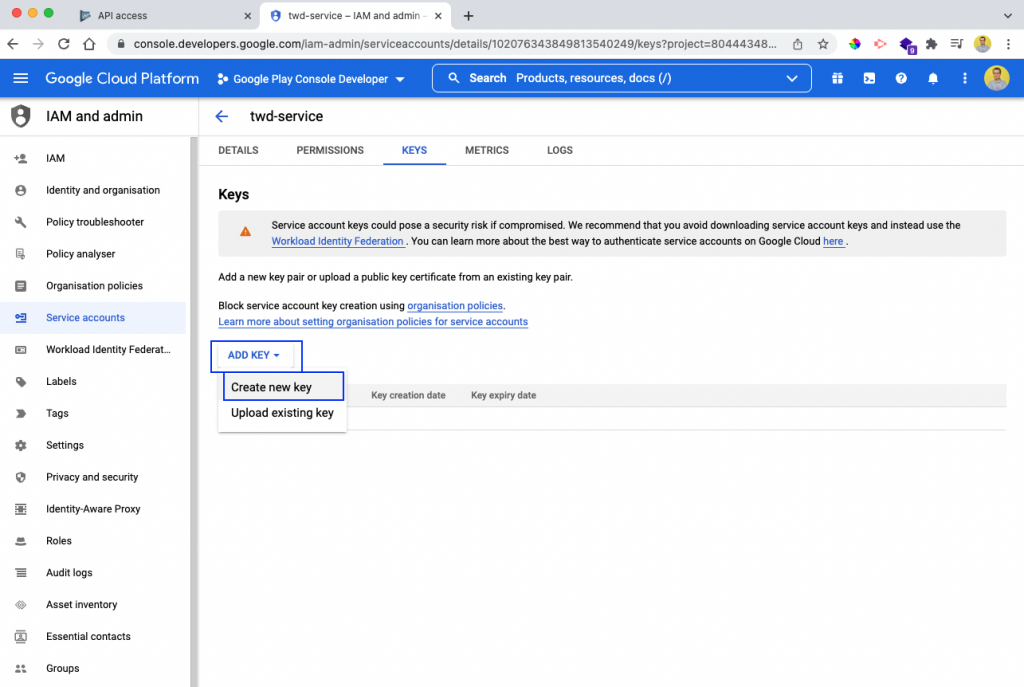Click the Policy troubleshooter wrench icon
The image size is (1024, 687).
coord(21,222)
